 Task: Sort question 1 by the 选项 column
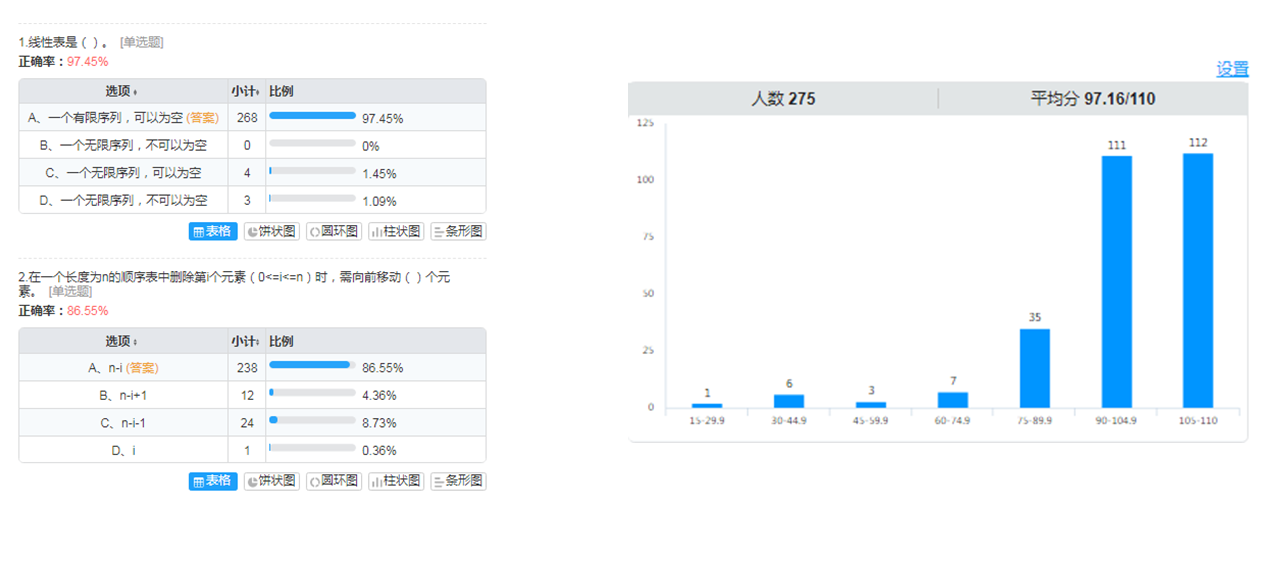[x=123, y=91]
